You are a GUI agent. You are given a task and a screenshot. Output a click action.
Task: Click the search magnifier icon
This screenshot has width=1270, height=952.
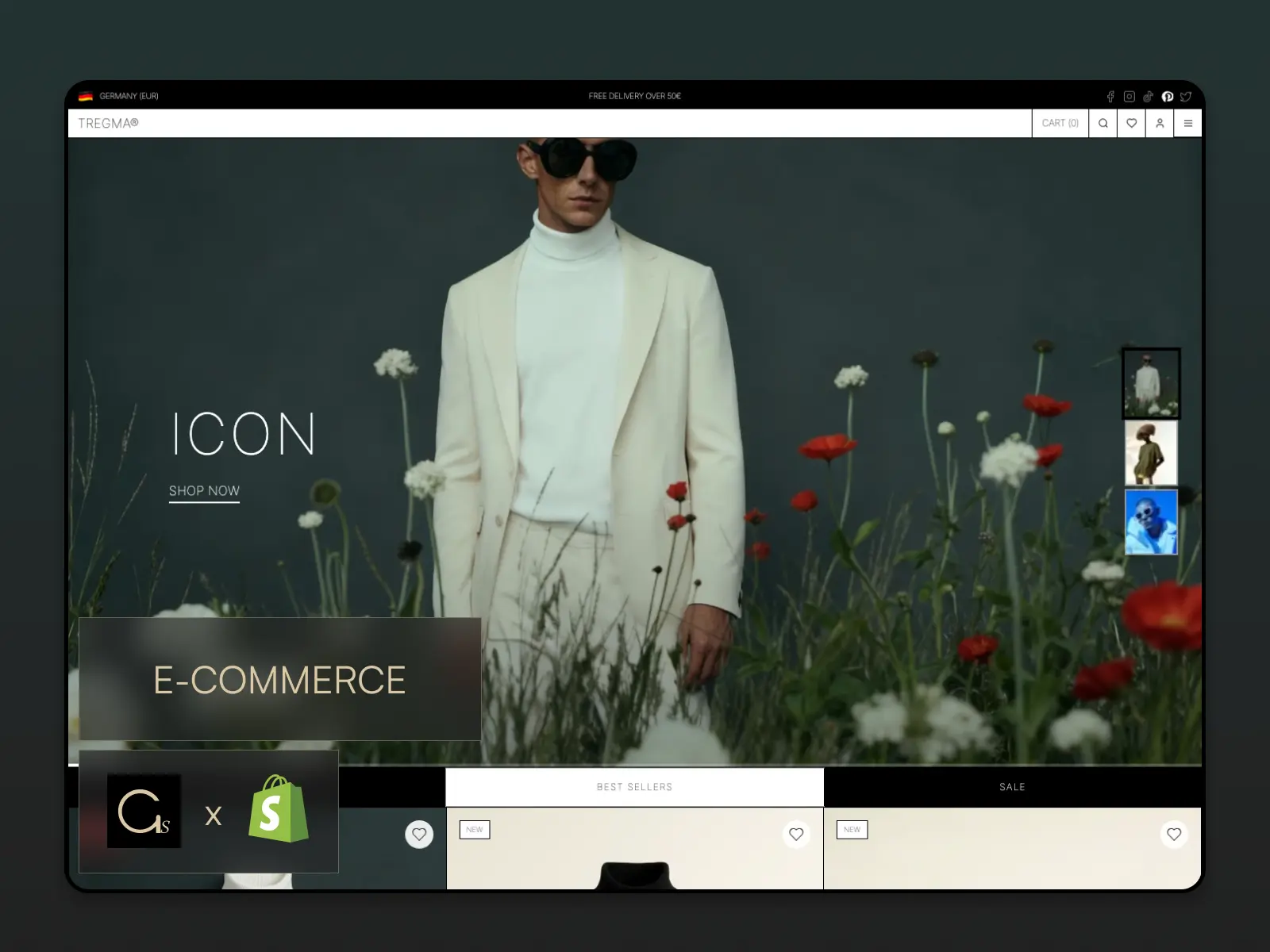click(1103, 124)
